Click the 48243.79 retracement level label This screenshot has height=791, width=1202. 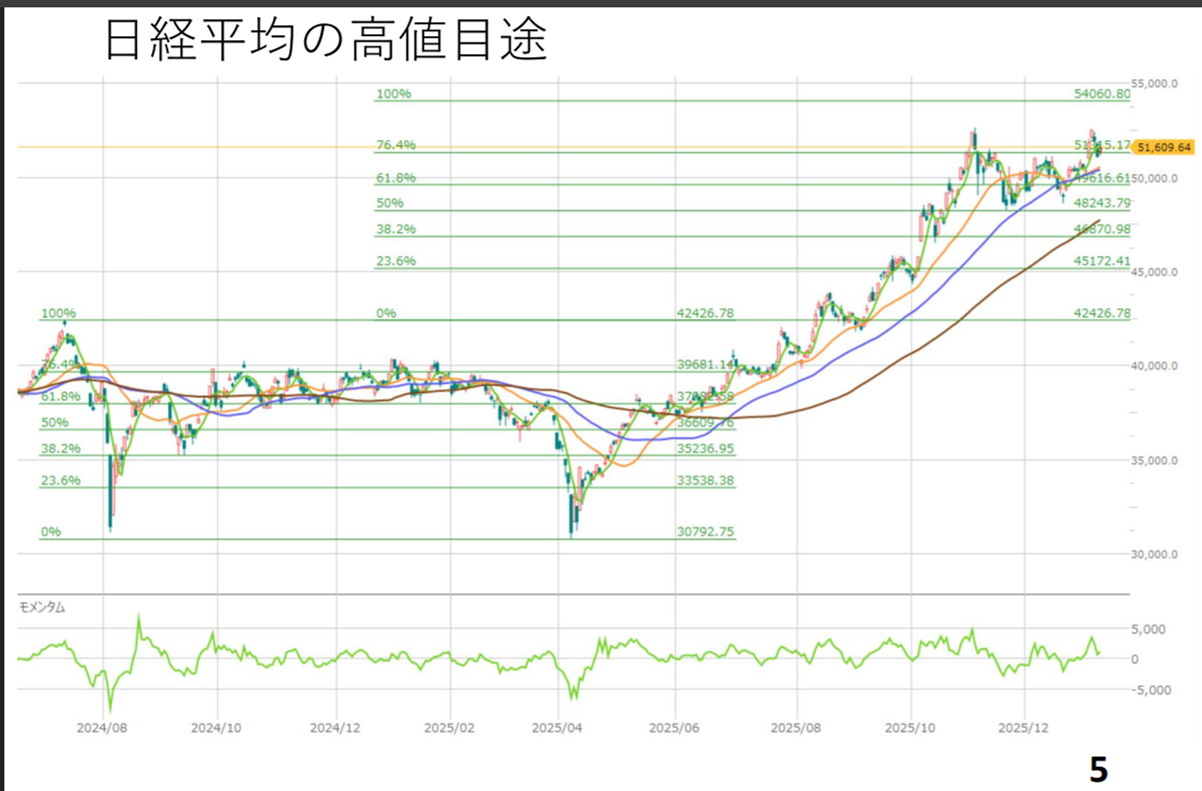pos(1101,202)
